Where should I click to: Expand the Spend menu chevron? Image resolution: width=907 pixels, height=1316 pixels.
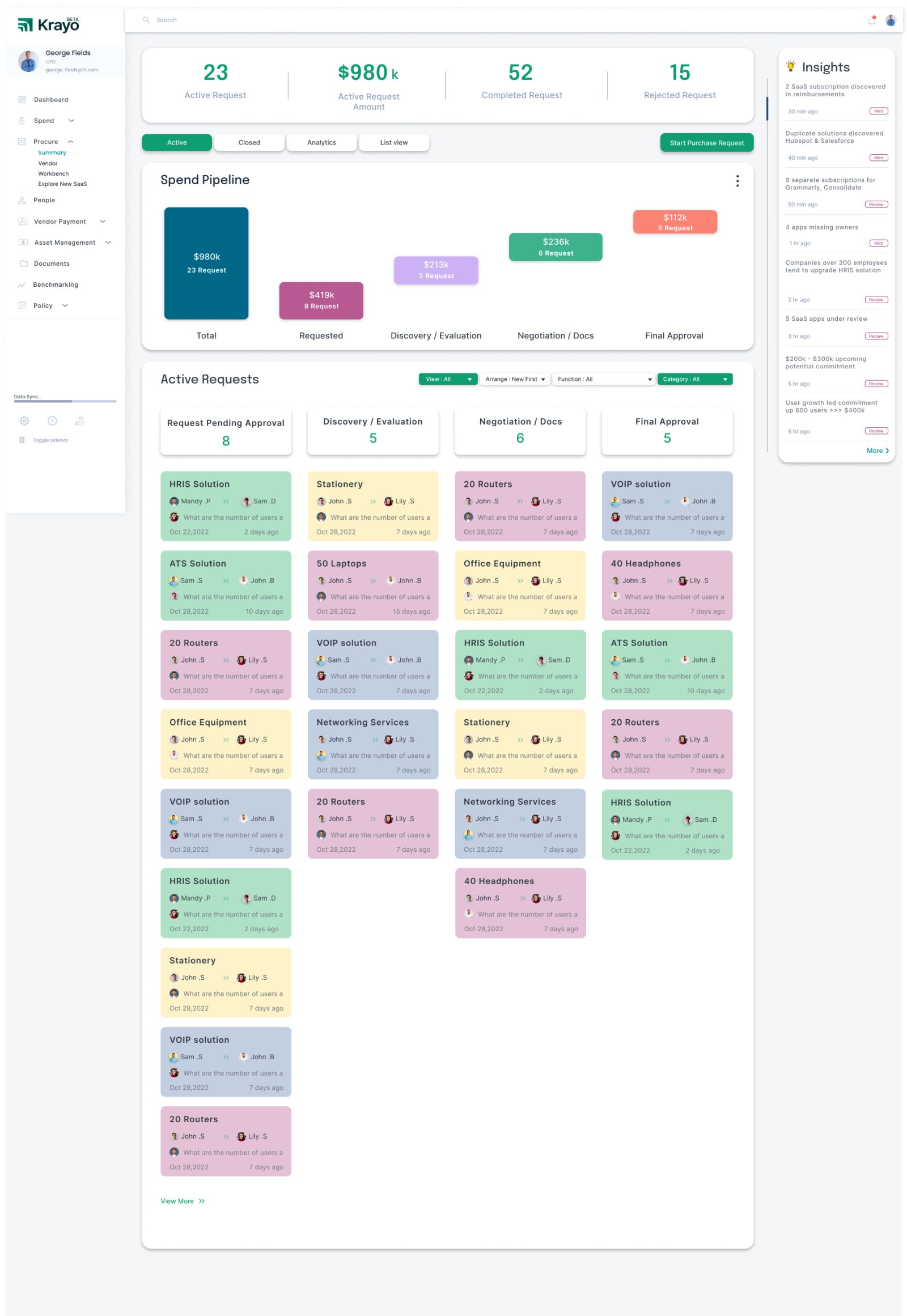point(71,121)
